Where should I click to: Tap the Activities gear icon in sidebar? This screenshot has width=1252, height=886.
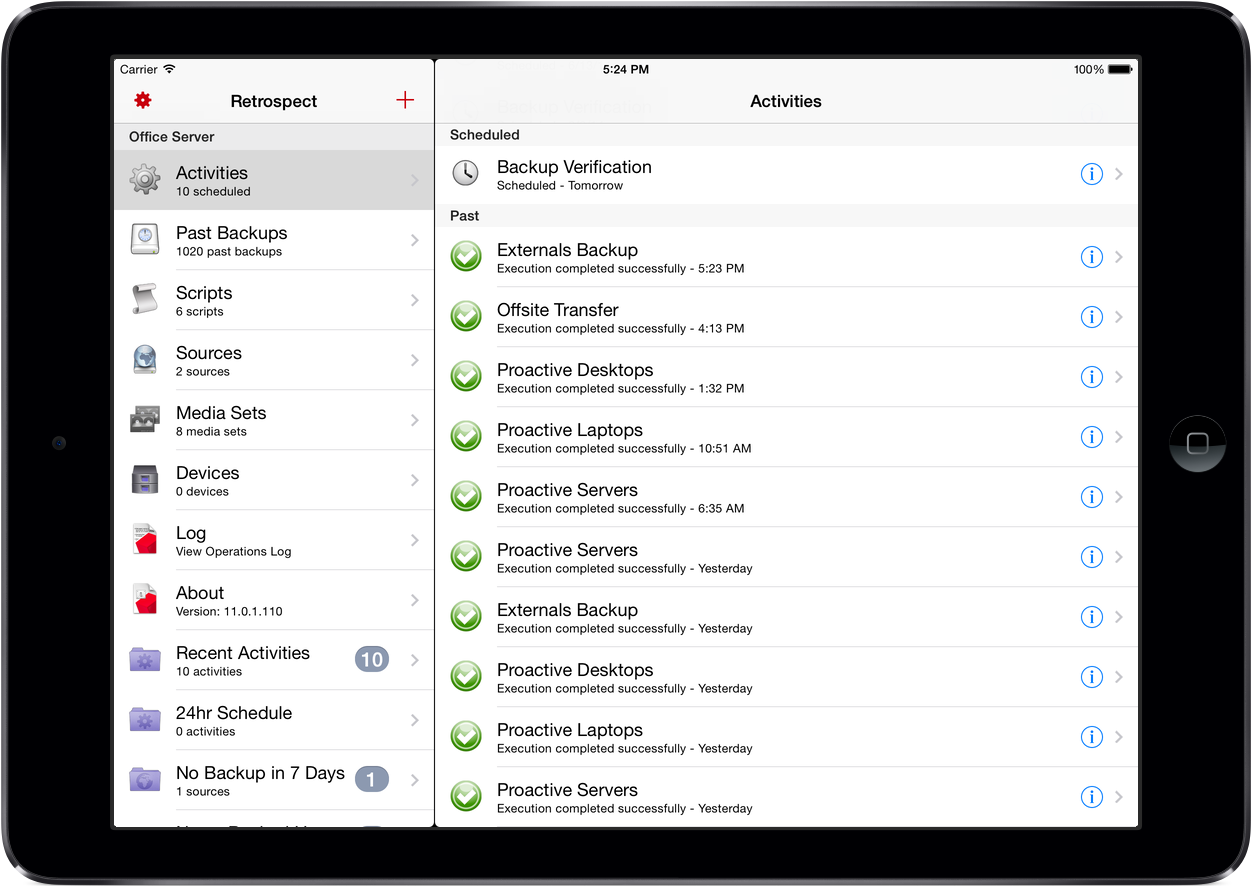[x=145, y=180]
